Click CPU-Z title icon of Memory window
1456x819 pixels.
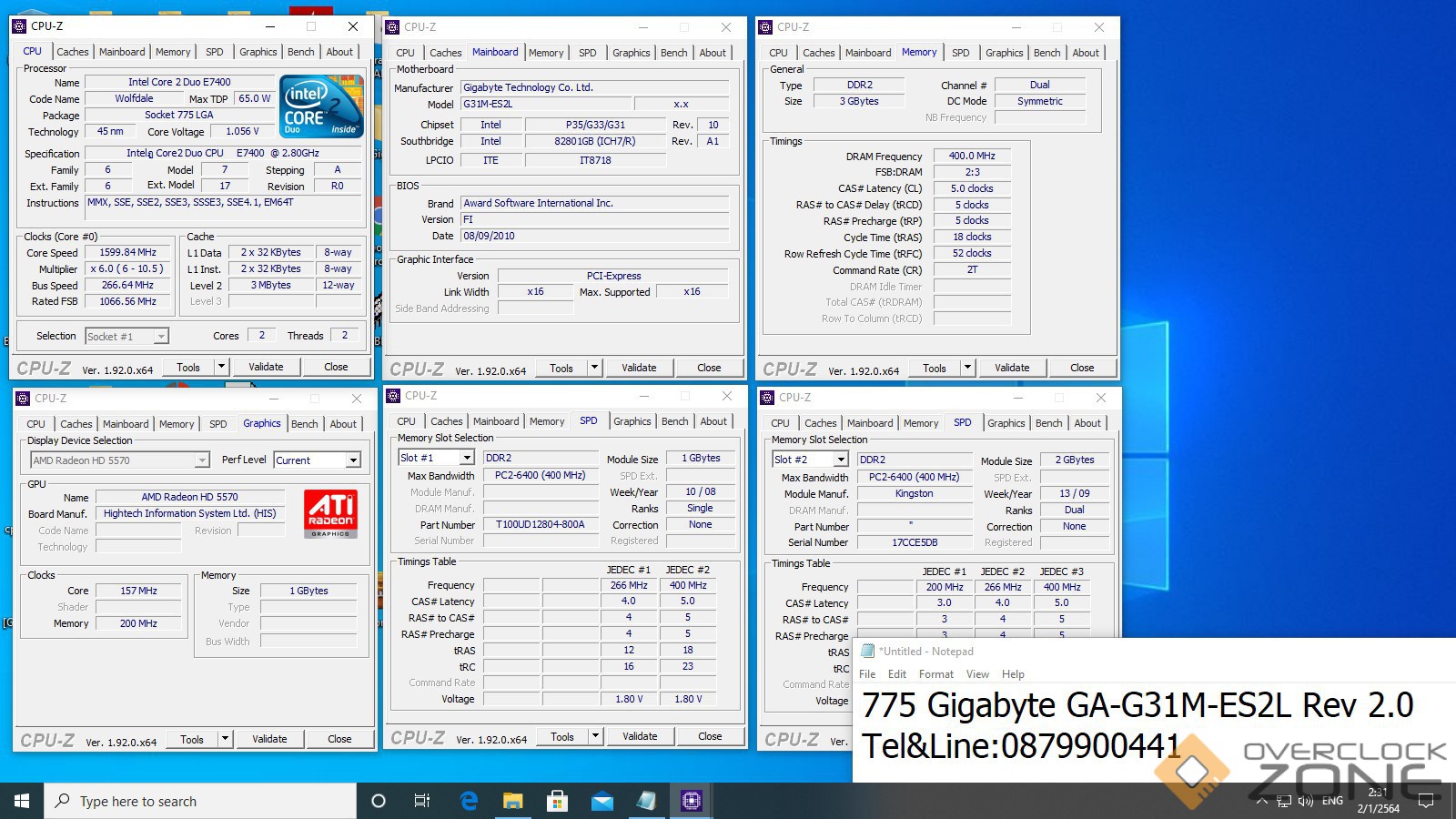pyautogui.click(x=766, y=27)
